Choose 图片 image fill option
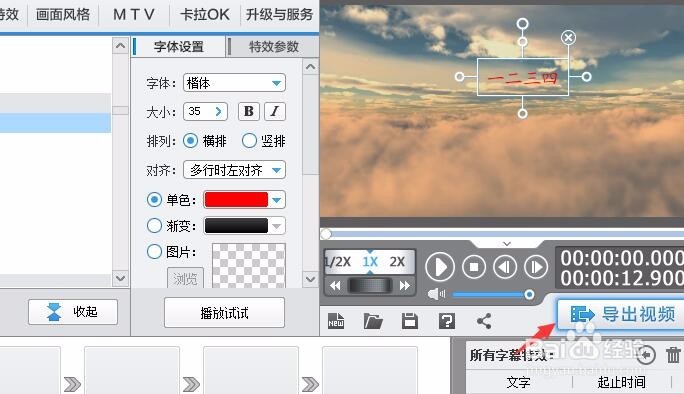Viewport: 684px width, 394px height. [x=154, y=252]
